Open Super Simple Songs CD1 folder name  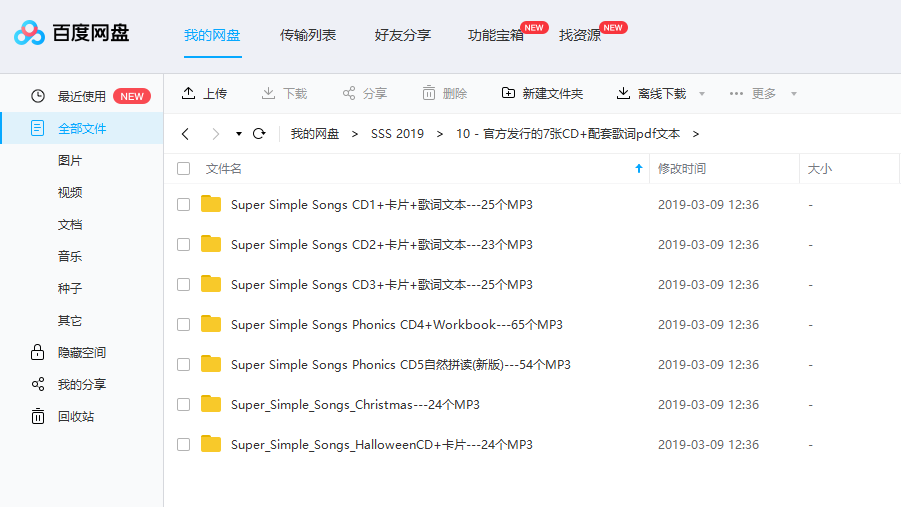pos(382,205)
